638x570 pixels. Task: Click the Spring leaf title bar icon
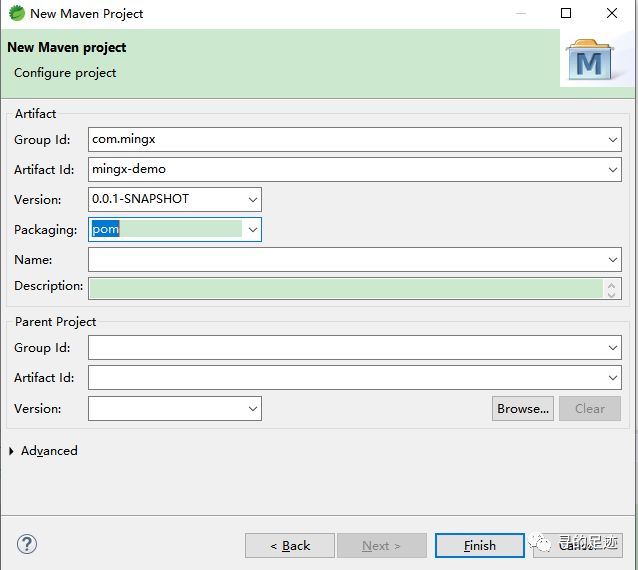(17, 13)
